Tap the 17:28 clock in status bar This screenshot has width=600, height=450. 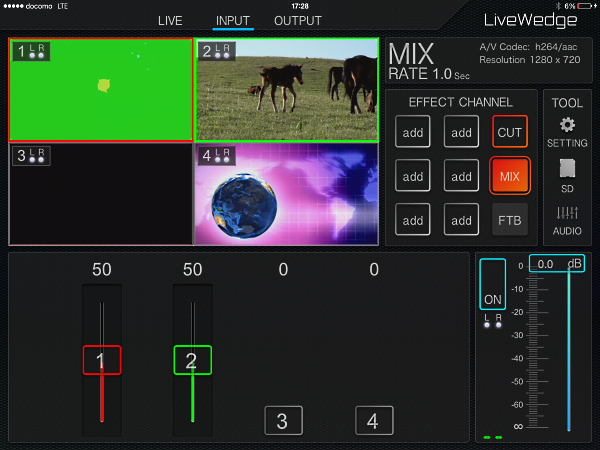click(300, 6)
